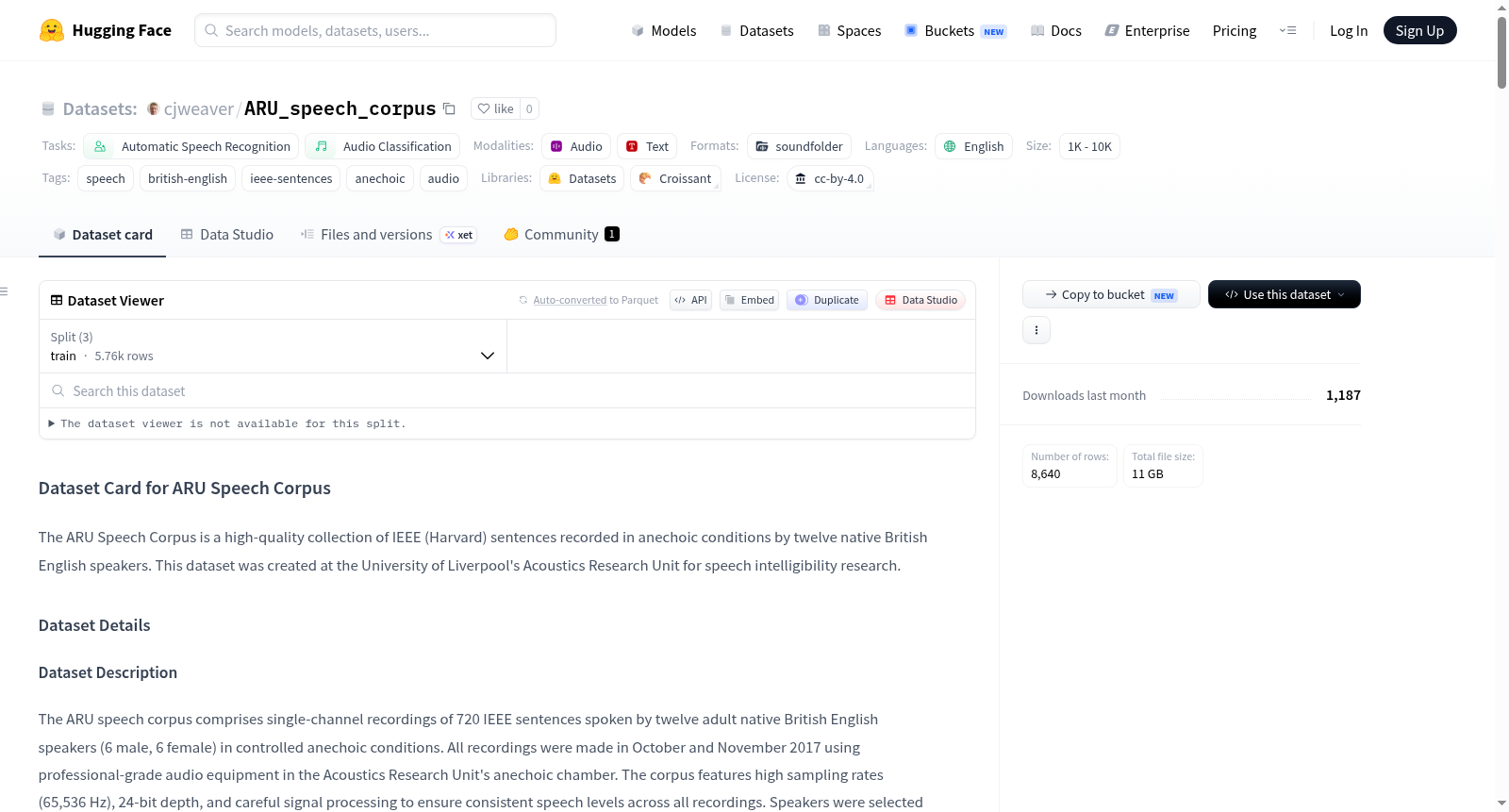The height and width of the screenshot is (812, 1509).
Task: Expand the top navigation more-options menu
Action: coord(1287,30)
